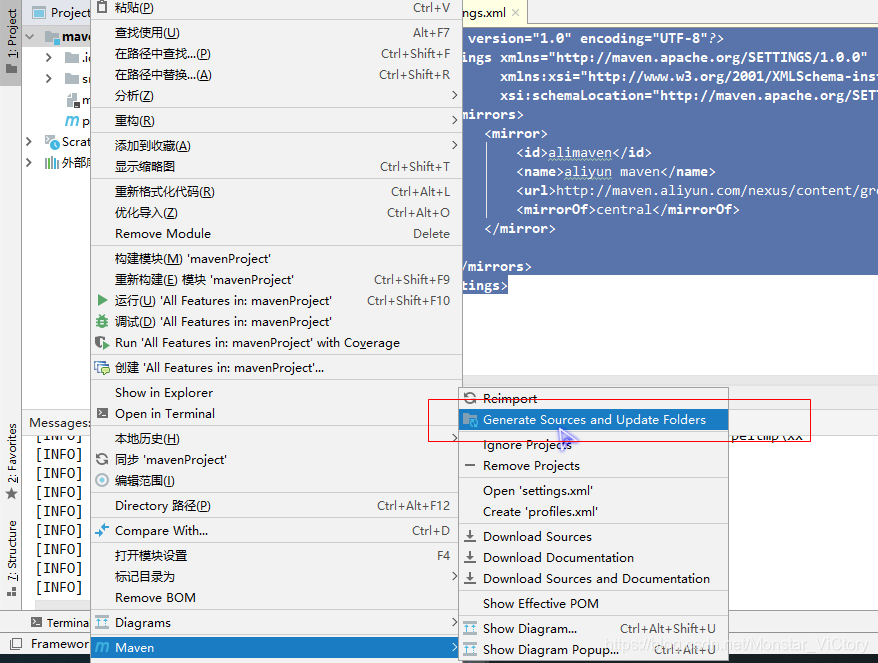Screen dimensions: 878x663
Task: Click the Scratches and Consoles icon
Action: pyautogui.click(x=52, y=142)
